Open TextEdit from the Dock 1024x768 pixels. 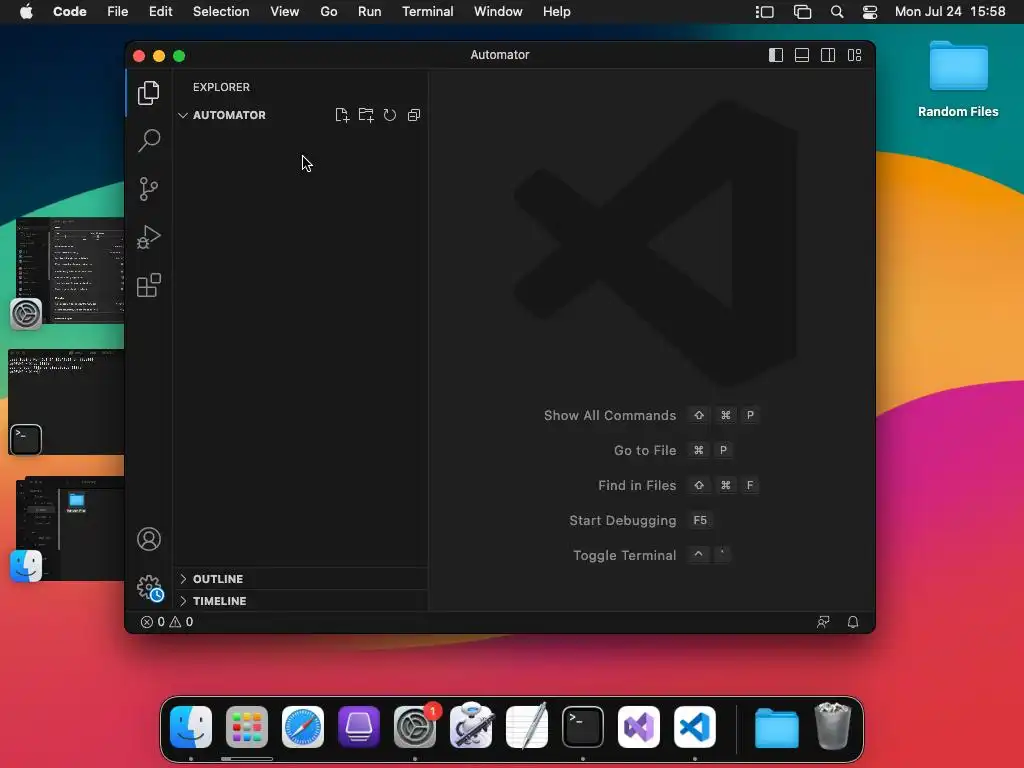[x=527, y=727]
